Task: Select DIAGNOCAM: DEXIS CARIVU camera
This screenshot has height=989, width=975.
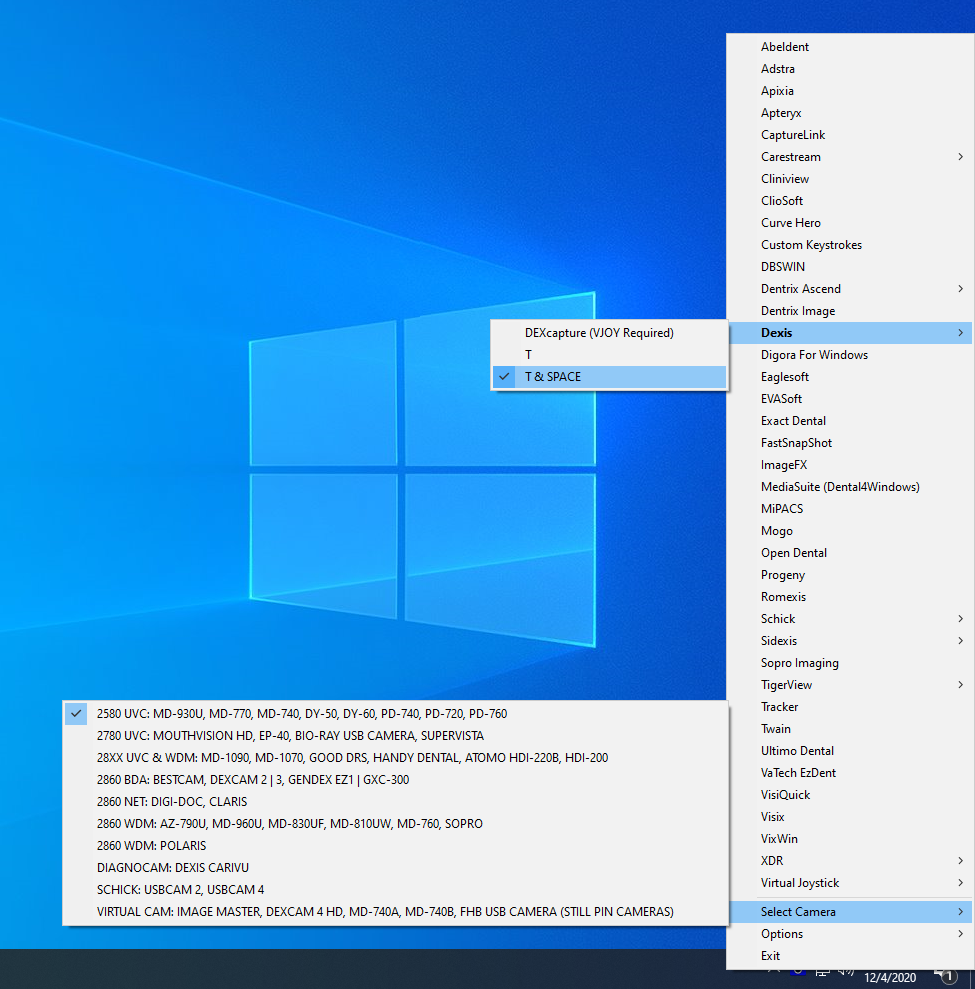Action: (395, 867)
